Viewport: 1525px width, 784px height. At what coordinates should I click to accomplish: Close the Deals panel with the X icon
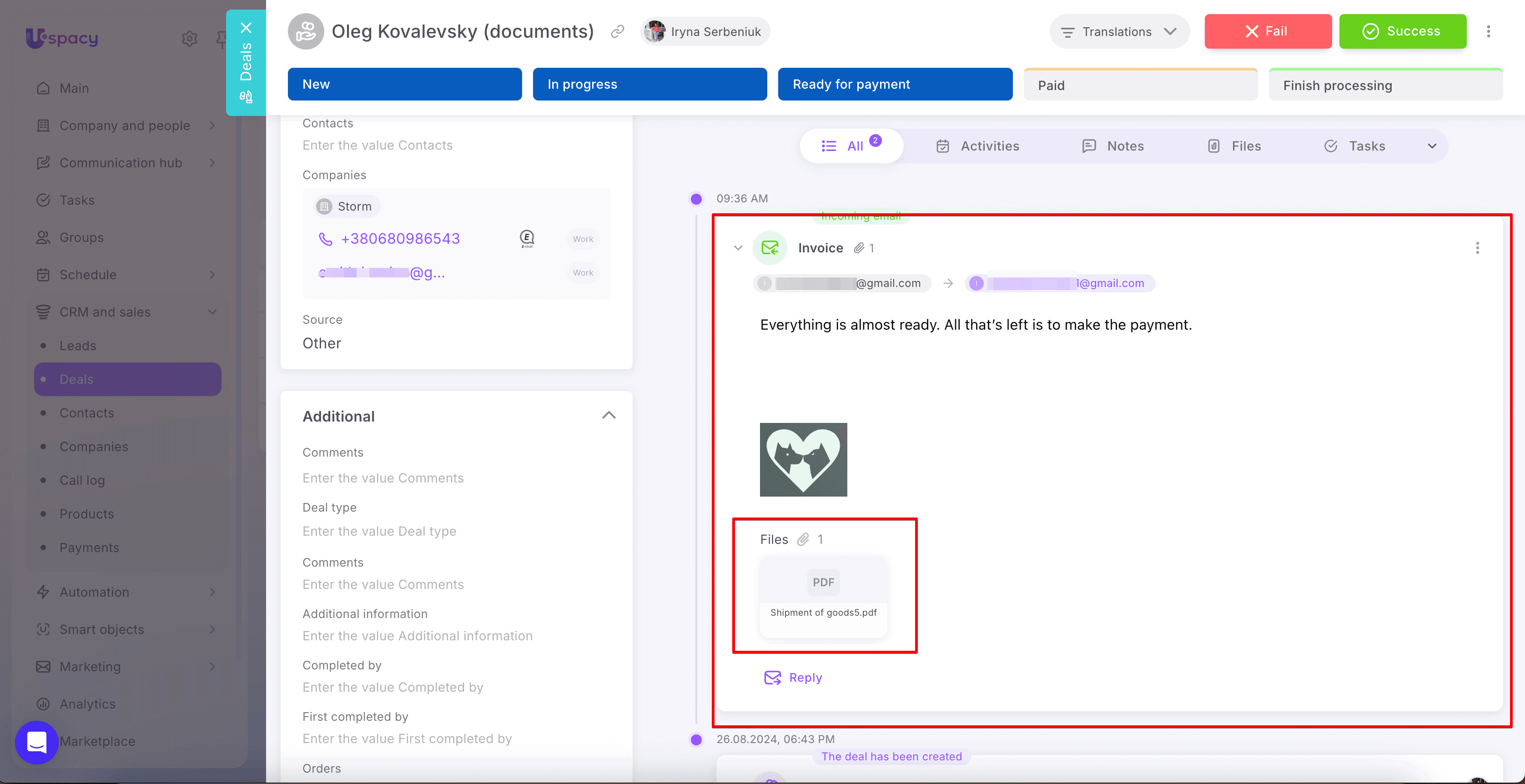click(246, 28)
